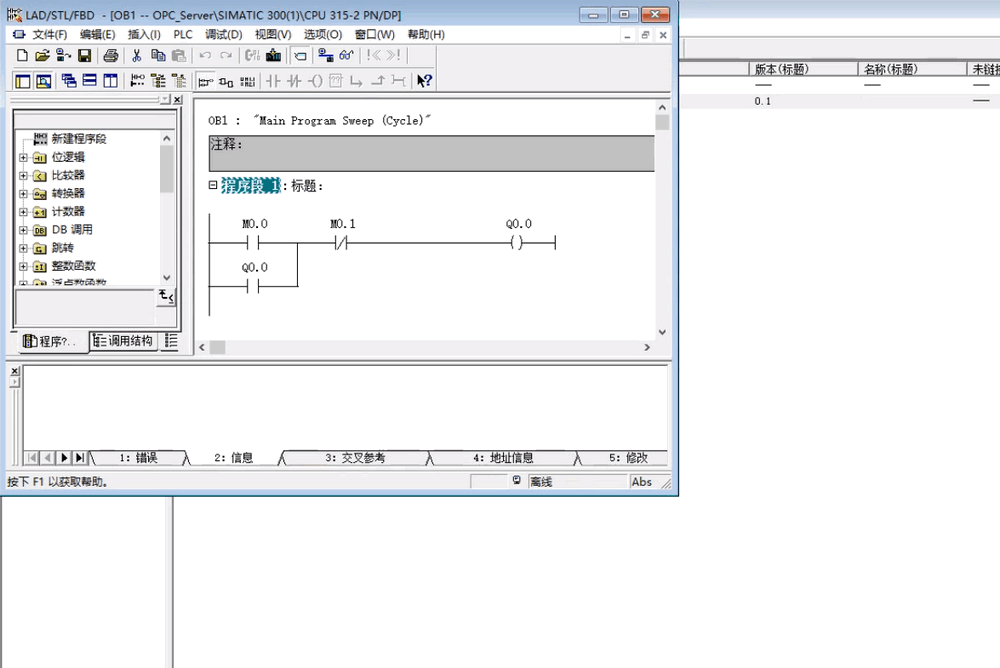The width and height of the screenshot is (1000, 668).
Task: Switch to the 3: 交叉参考 tab
Action: (x=354, y=458)
